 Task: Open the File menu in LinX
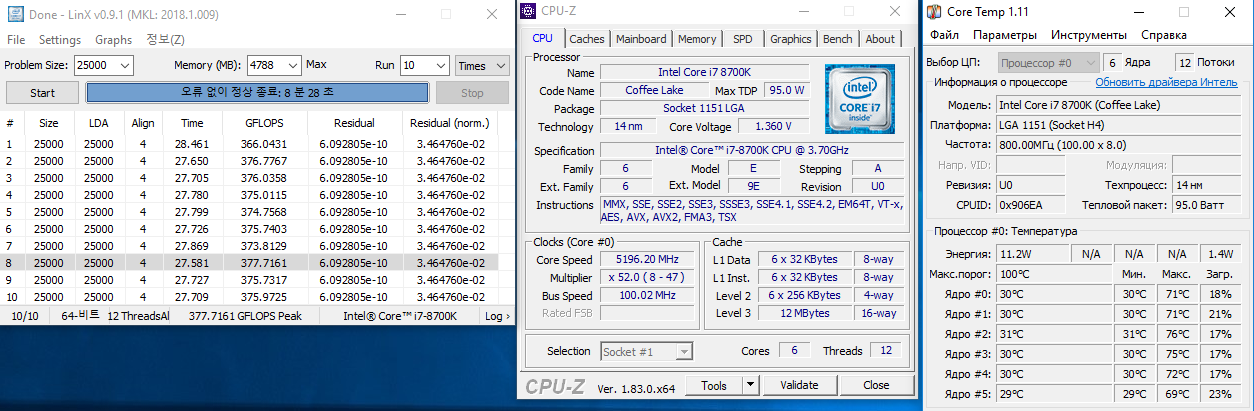[x=16, y=40]
